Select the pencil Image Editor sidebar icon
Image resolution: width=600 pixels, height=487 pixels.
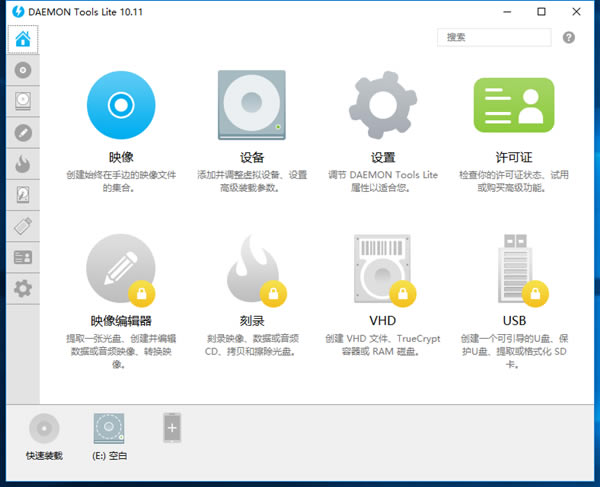[22, 132]
